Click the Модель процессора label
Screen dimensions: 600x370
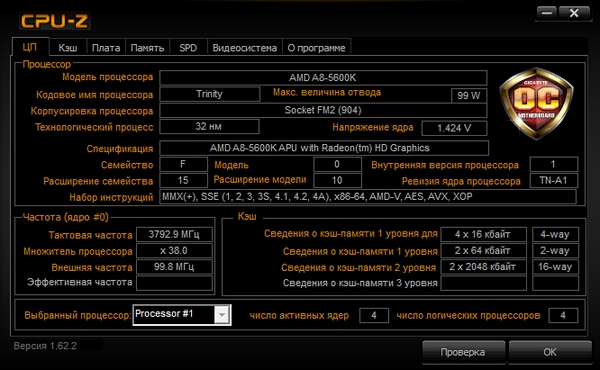(108, 77)
